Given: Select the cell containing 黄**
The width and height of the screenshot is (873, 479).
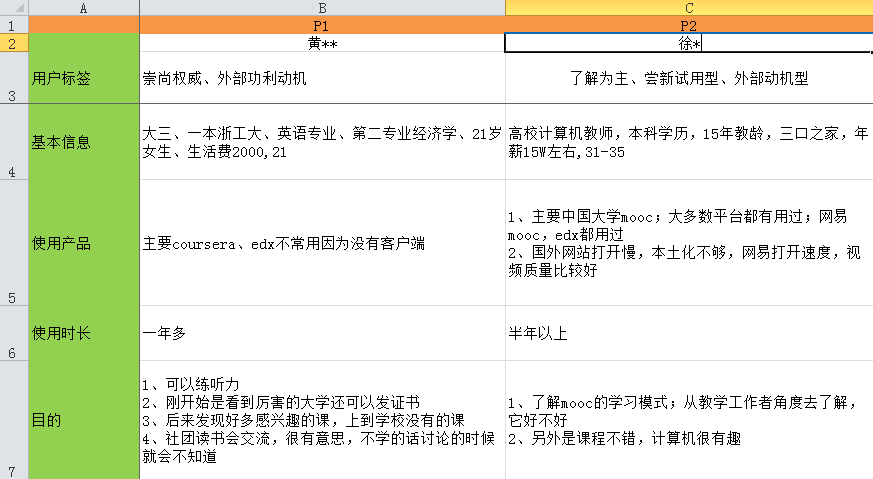Looking at the screenshot, I should coord(321,43).
